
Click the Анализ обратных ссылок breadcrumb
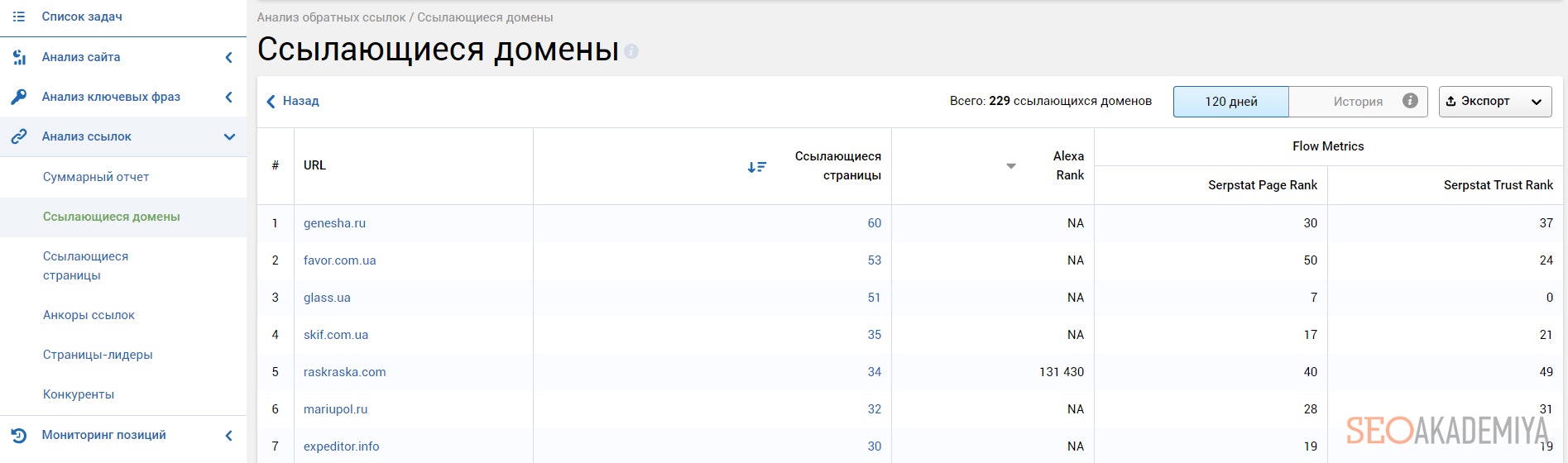[331, 17]
